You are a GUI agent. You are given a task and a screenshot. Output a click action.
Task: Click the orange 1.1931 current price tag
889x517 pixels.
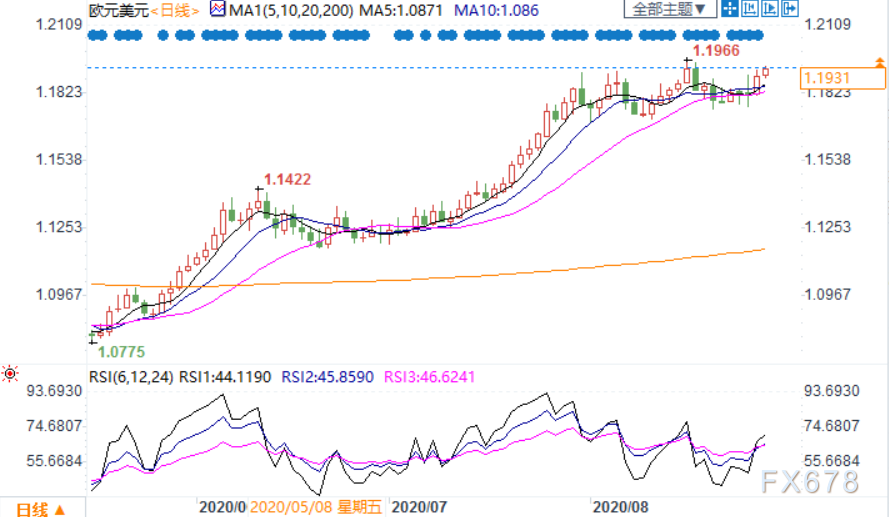click(x=843, y=78)
